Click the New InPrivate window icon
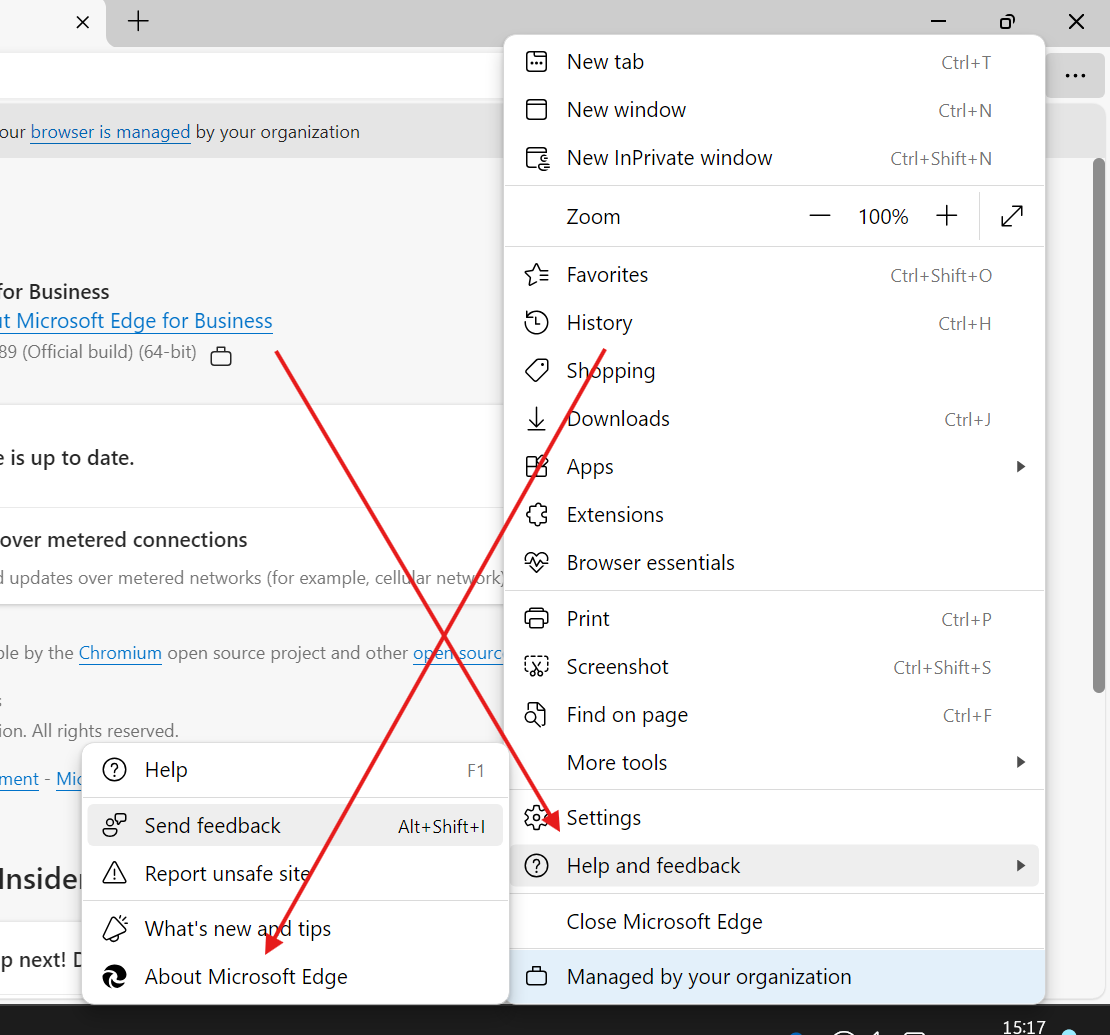 click(537, 158)
